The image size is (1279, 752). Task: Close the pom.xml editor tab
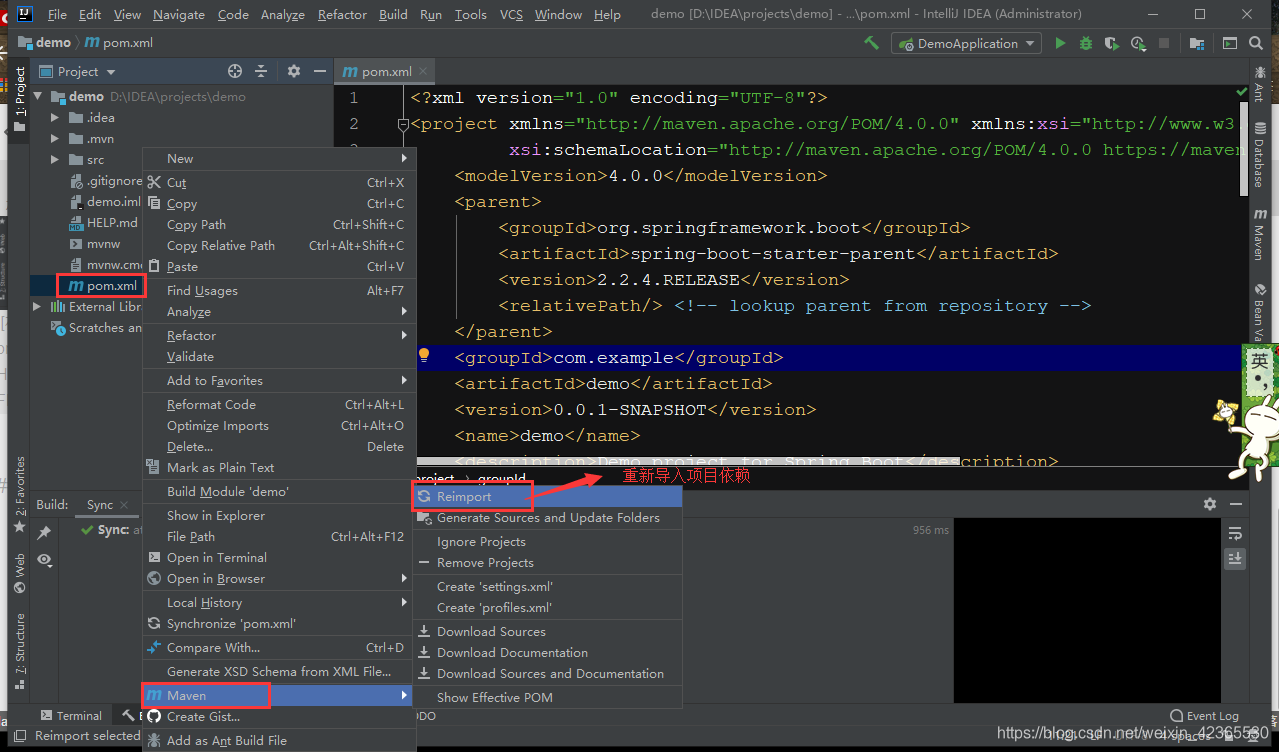click(x=423, y=71)
